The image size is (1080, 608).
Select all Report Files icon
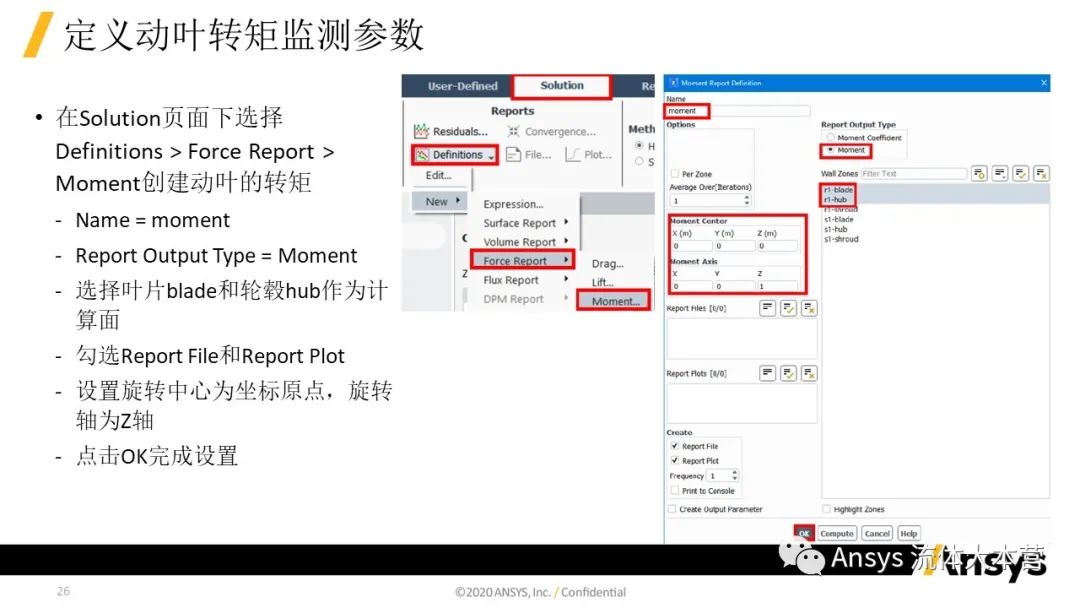(x=788, y=308)
